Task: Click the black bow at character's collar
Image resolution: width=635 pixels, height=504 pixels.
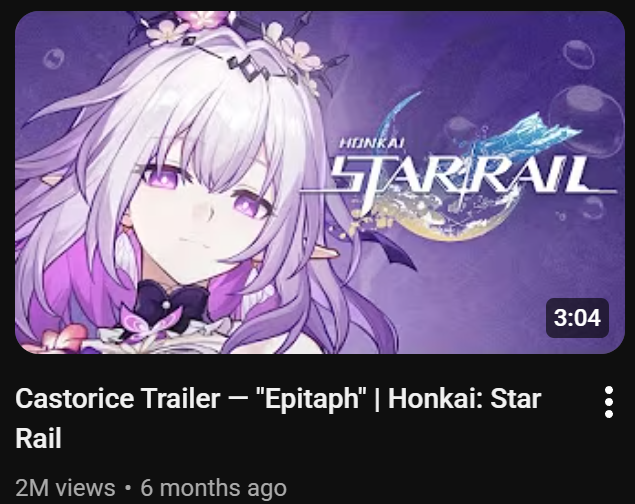Action: (172, 304)
